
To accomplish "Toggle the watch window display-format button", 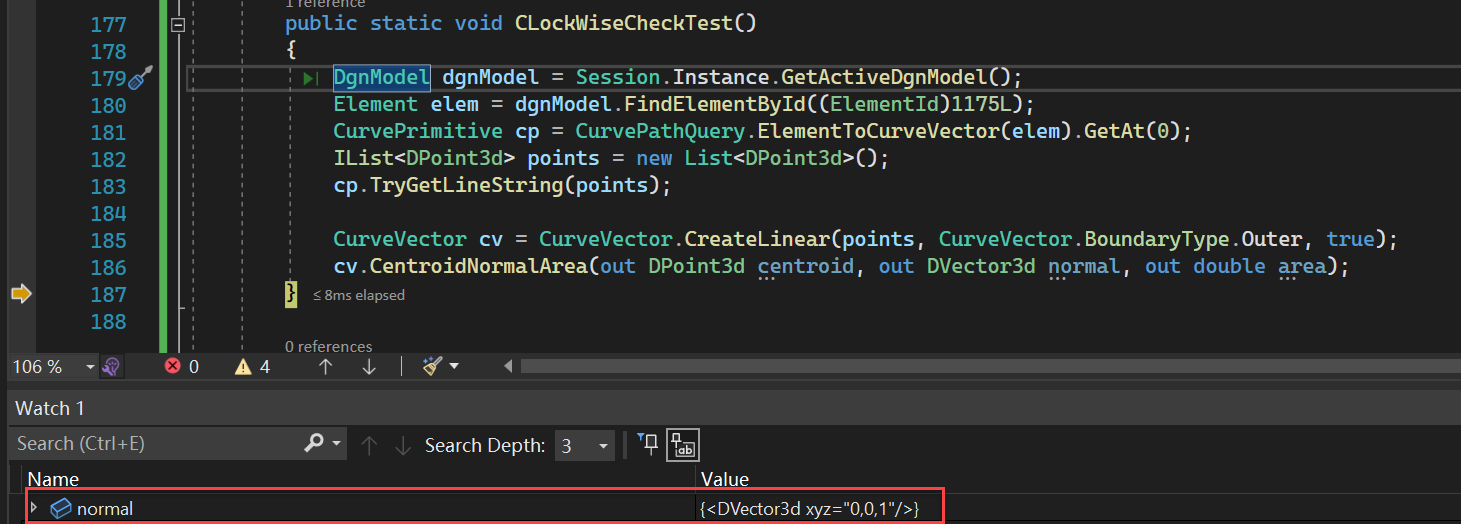I will tap(685, 445).
